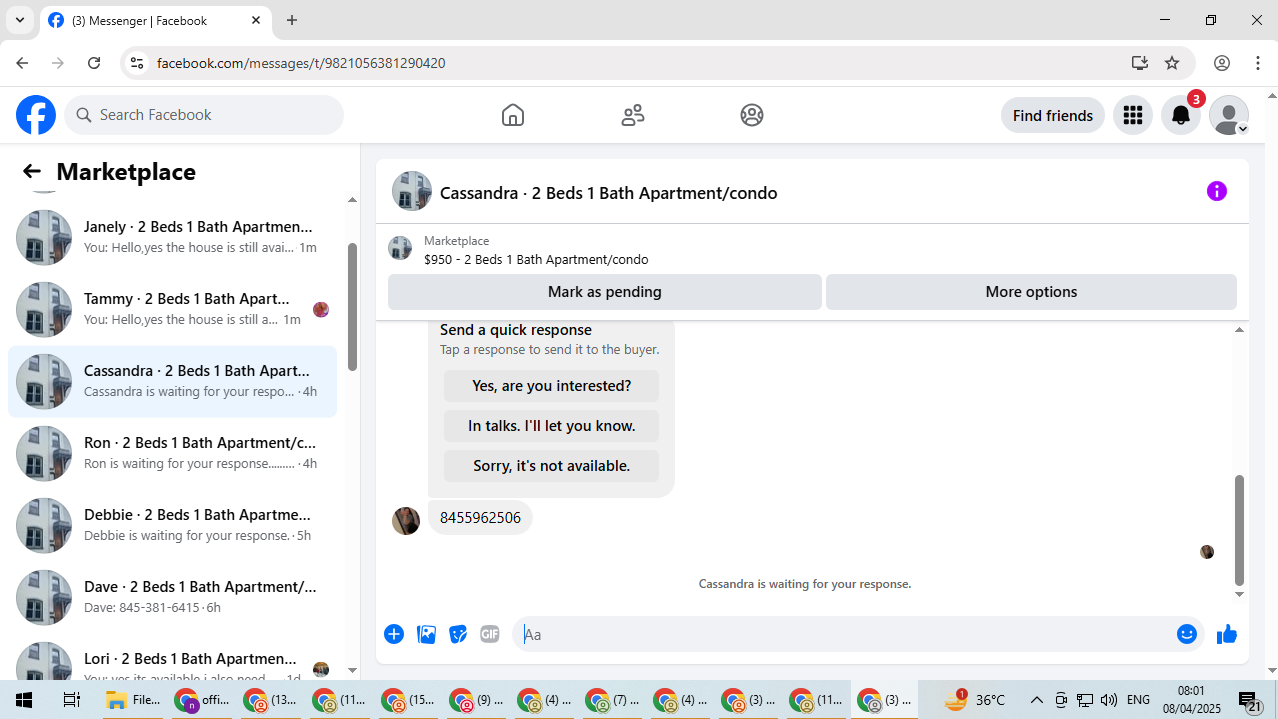1278x719 pixels.
Task: View site information icon in address bar
Action: [138, 63]
